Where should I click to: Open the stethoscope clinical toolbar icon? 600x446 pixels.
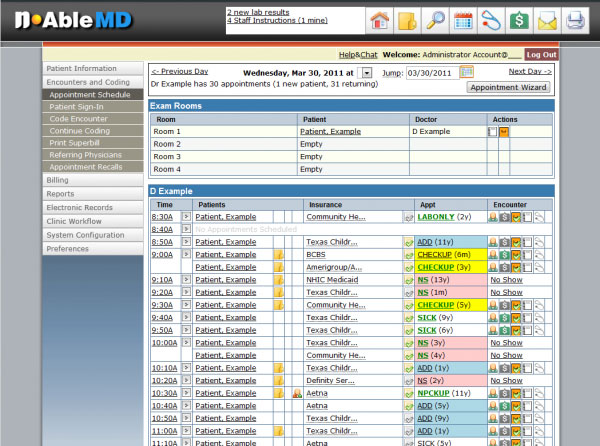point(491,20)
